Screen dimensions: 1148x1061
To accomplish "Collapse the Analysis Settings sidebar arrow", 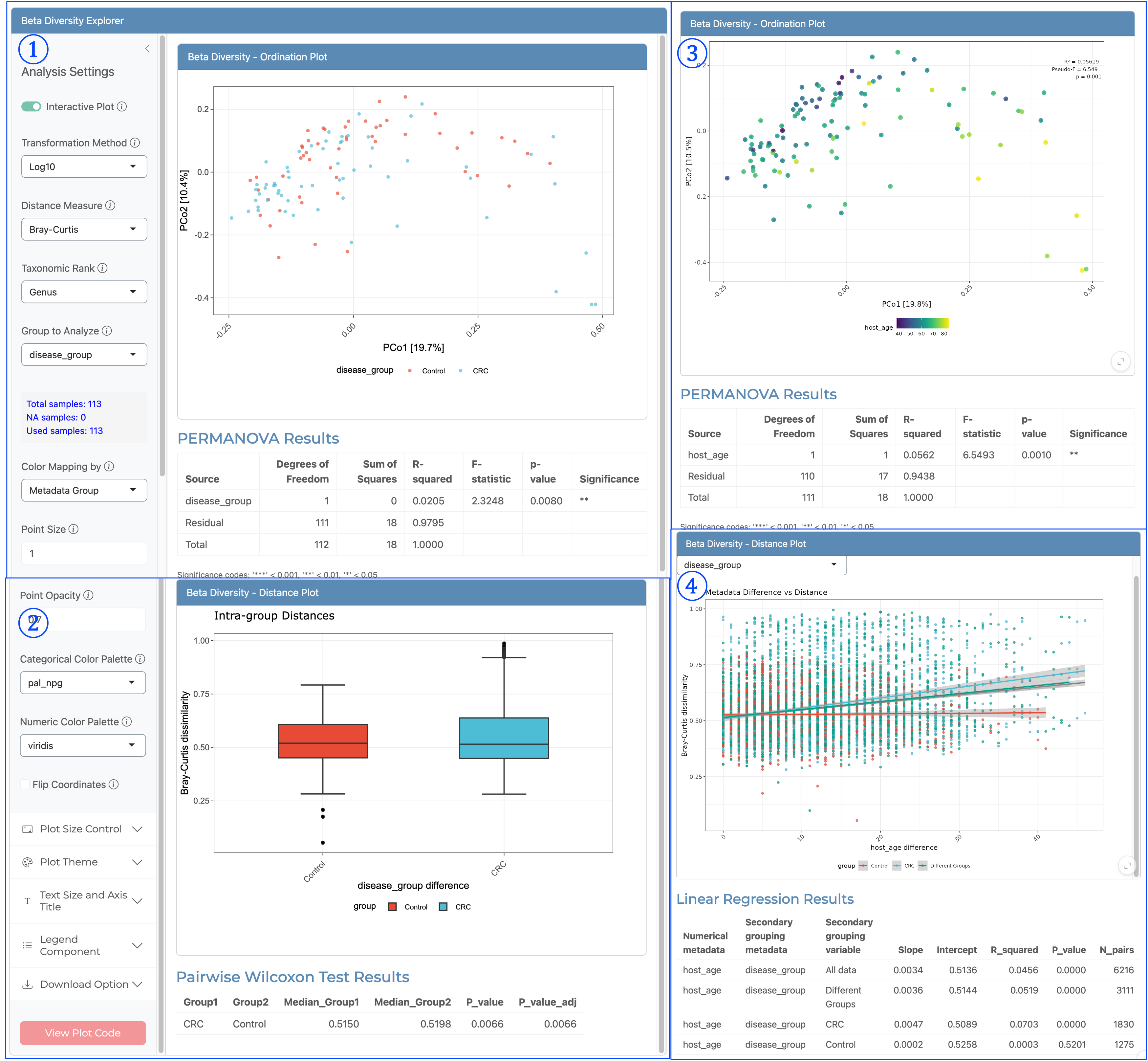I will [147, 49].
